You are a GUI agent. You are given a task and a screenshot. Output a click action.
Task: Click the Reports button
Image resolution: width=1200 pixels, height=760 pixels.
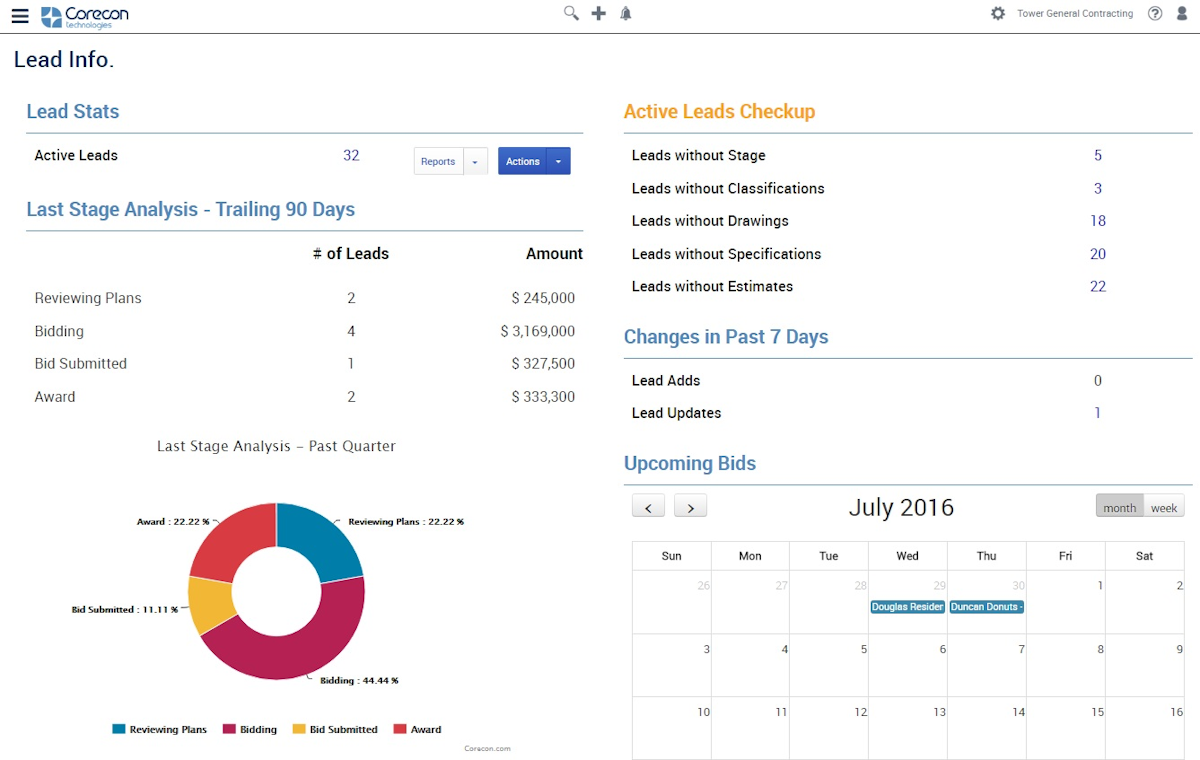coord(438,161)
